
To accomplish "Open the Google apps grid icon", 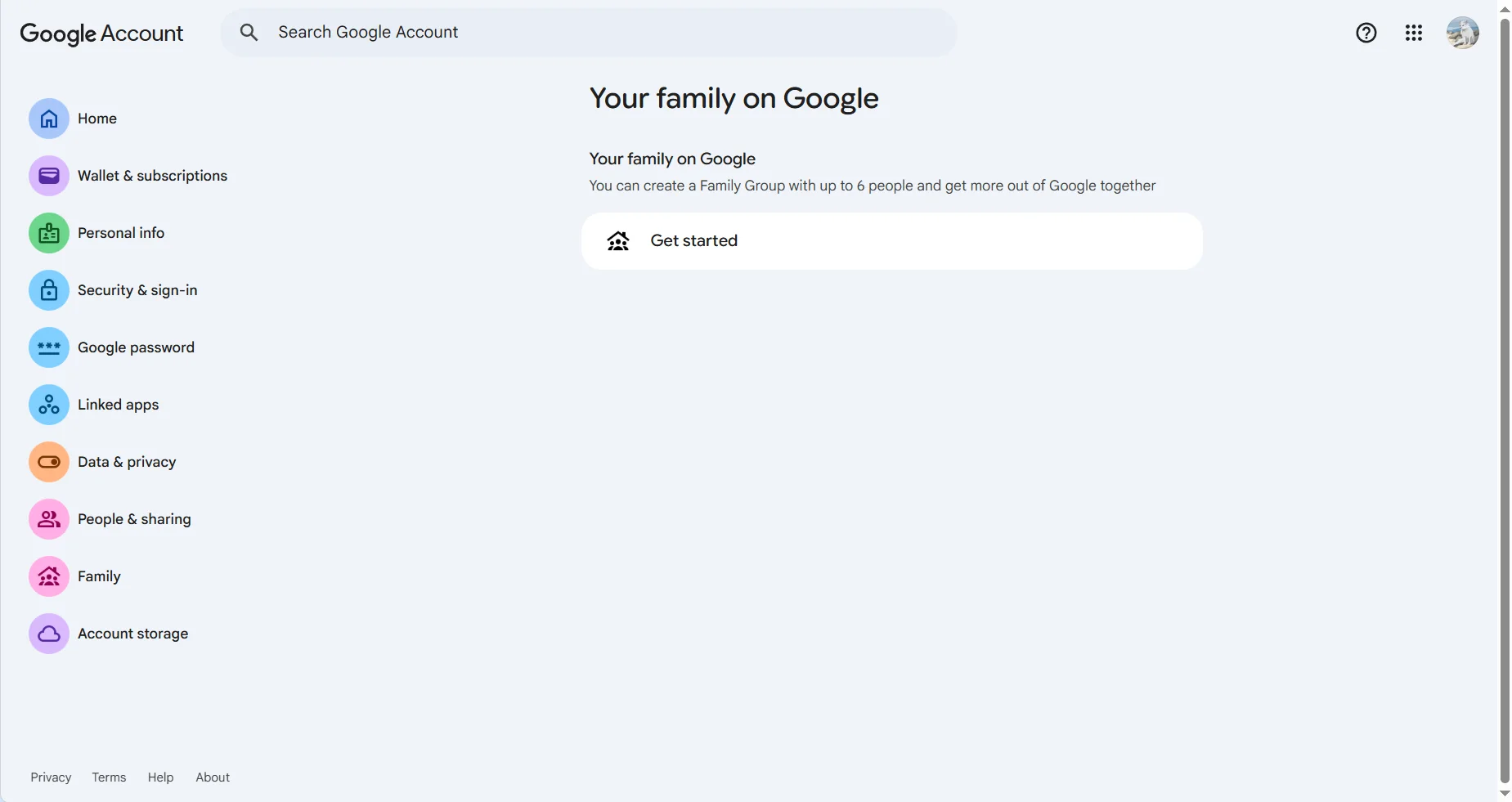I will pos(1414,33).
